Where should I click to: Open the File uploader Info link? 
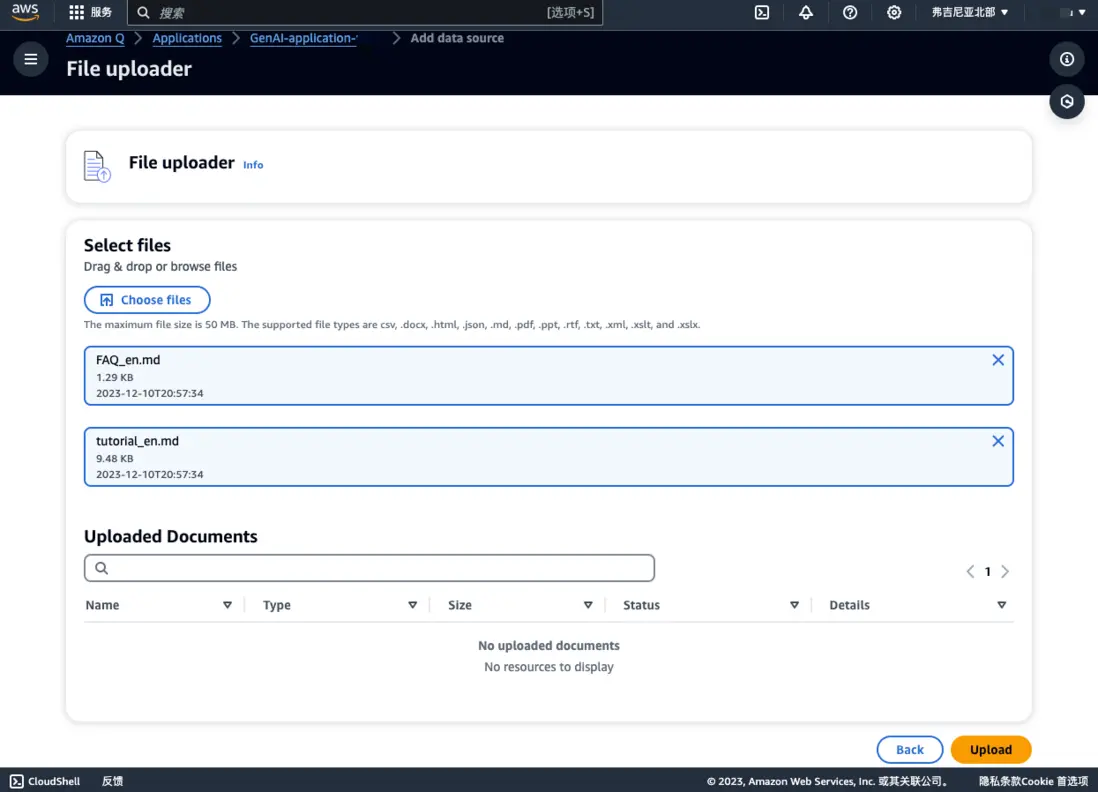[253, 165]
